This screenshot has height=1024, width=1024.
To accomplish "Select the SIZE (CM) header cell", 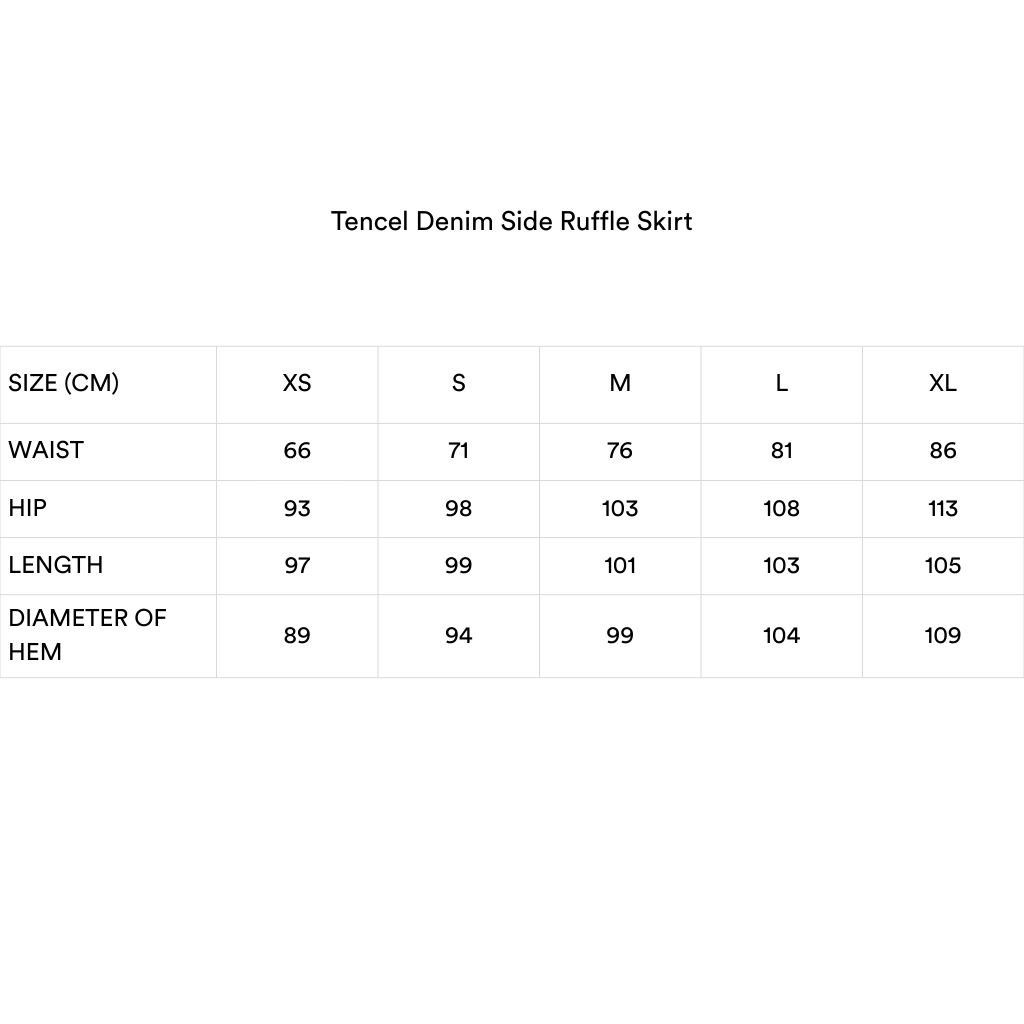I will point(64,383).
